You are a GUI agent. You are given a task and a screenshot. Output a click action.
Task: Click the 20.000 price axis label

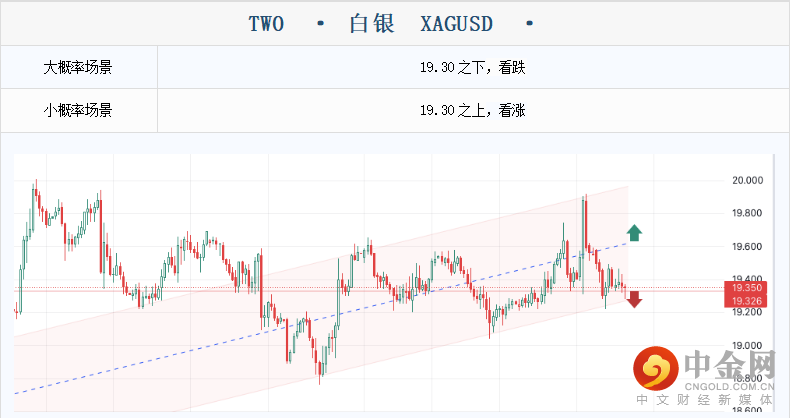coord(748,181)
